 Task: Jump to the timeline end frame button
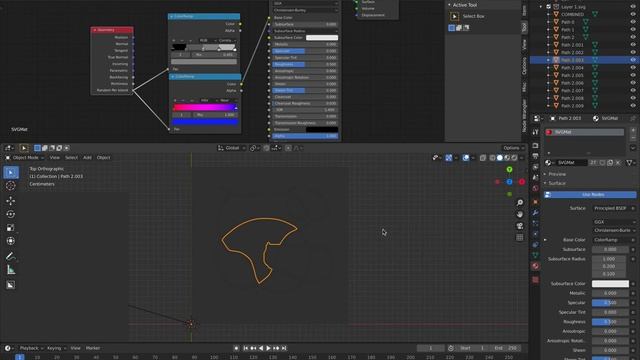(284, 348)
